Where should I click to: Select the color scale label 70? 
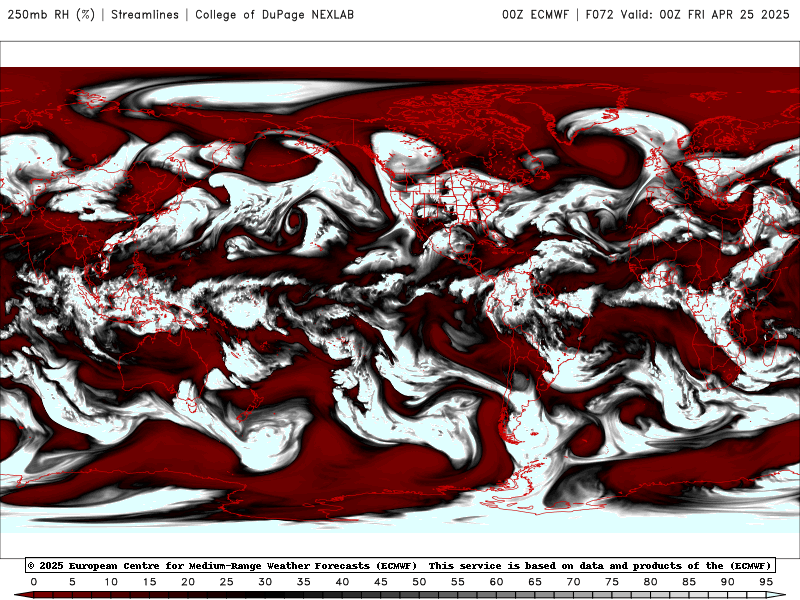pyautogui.click(x=573, y=582)
